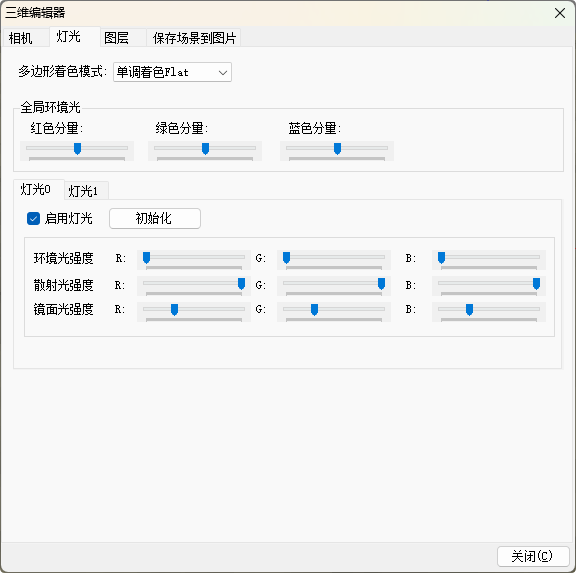This screenshot has width=576, height=573.
Task: Select the 灯光0 sub-tab
Action: (x=39, y=190)
